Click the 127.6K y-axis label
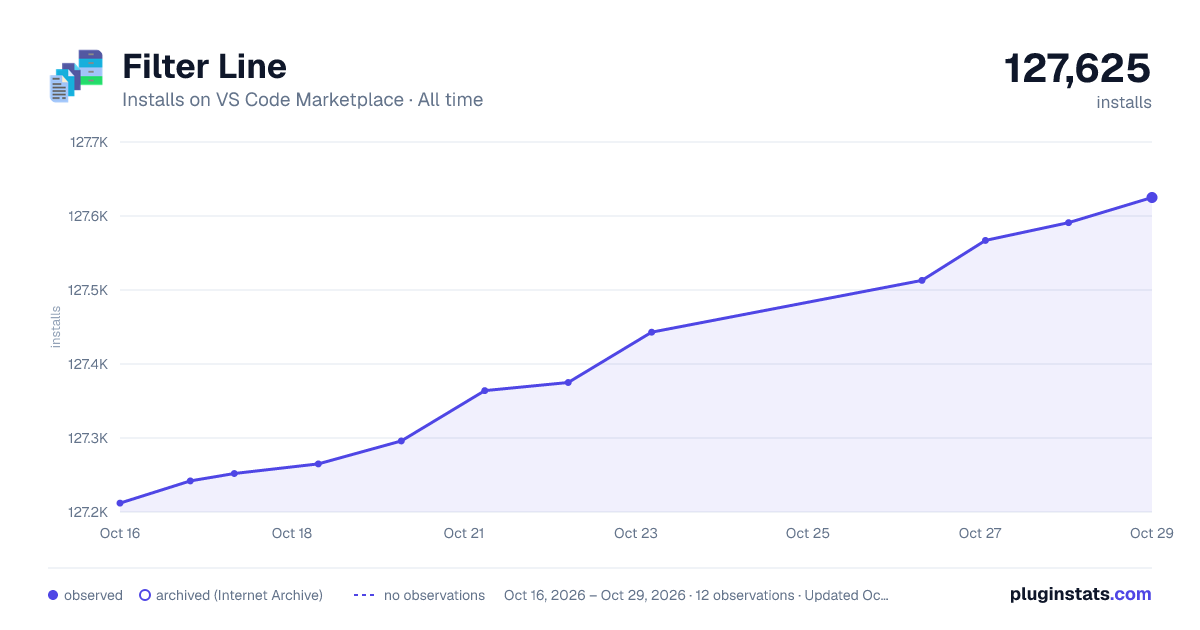Image resolution: width=1200 pixels, height=630 pixels. (88, 216)
